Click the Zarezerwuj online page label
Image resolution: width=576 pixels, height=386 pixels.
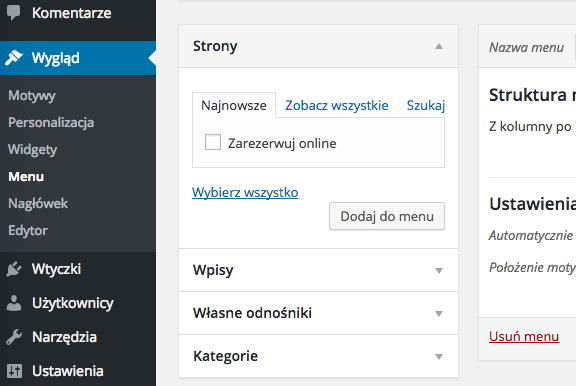coord(282,143)
